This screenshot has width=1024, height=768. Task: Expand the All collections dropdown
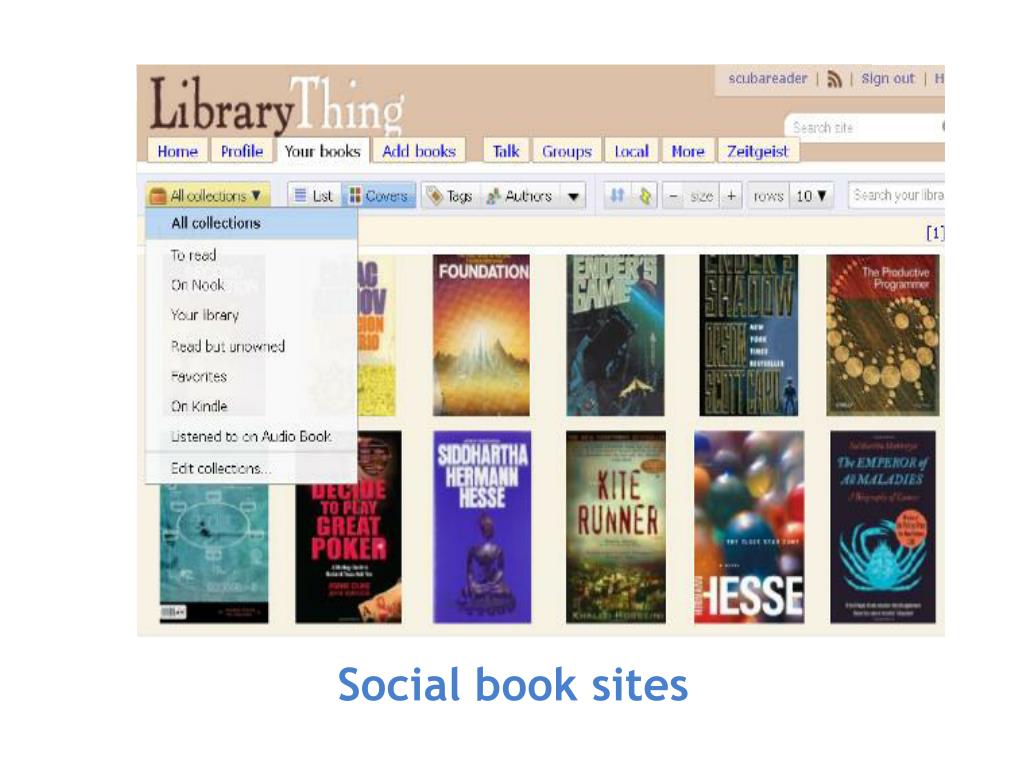(207, 195)
